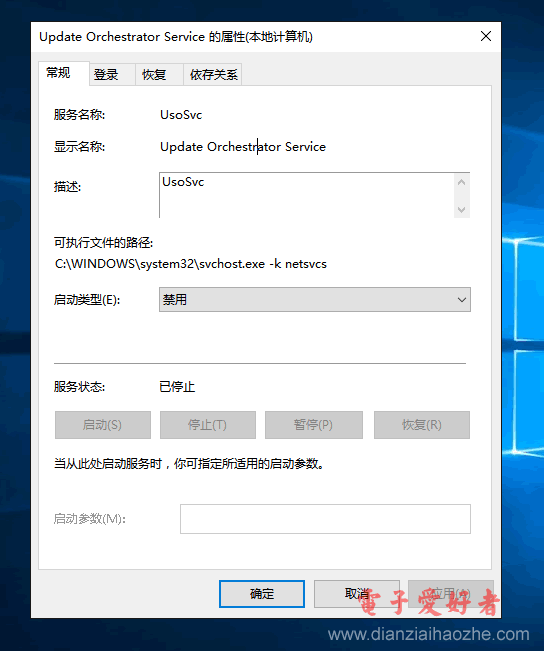Image resolution: width=544 pixels, height=651 pixels.
Task: Click inside the 描述 text box
Action: click(306, 195)
